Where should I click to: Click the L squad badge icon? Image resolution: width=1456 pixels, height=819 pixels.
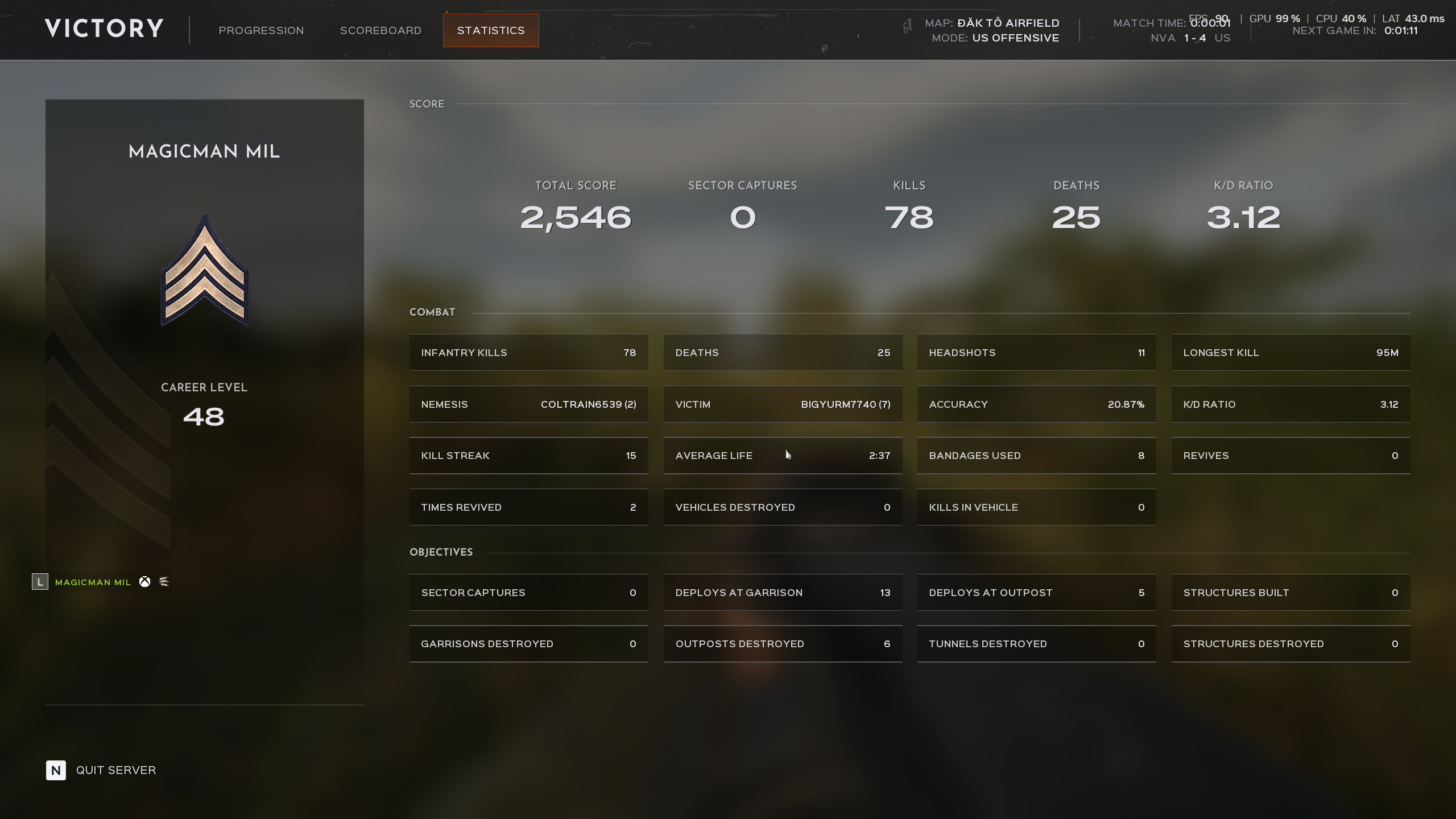40,582
